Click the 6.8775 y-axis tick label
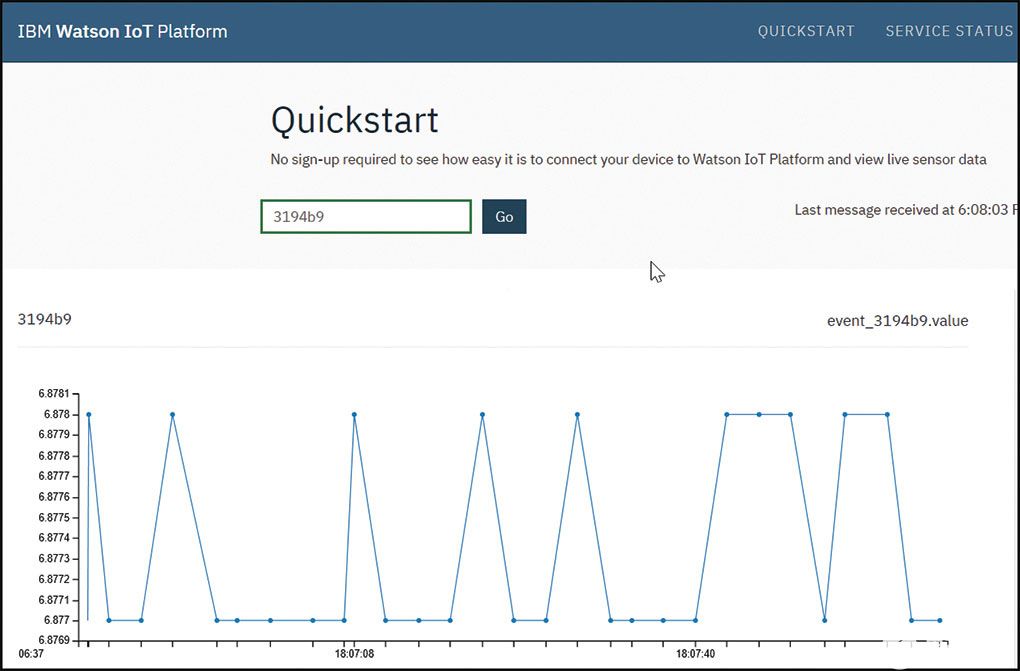The height and width of the screenshot is (671, 1020). point(53,518)
